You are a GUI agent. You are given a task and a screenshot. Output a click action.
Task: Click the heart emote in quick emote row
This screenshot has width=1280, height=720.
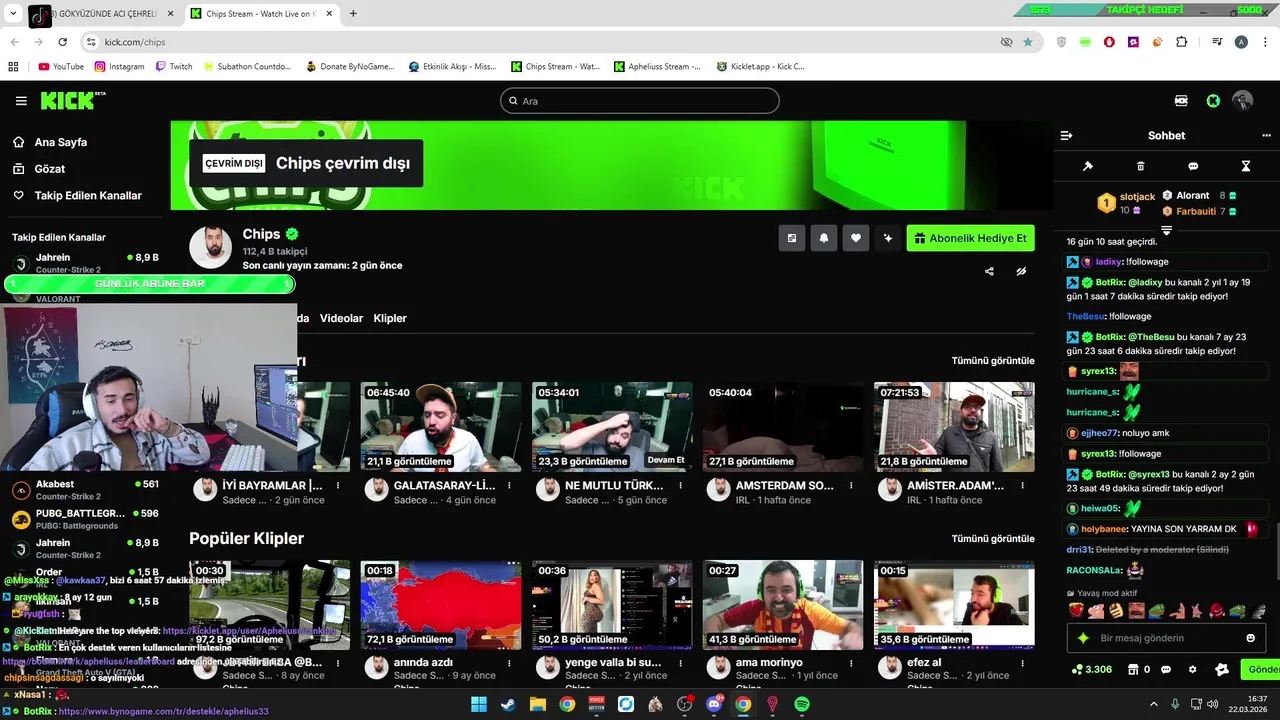(1076, 610)
